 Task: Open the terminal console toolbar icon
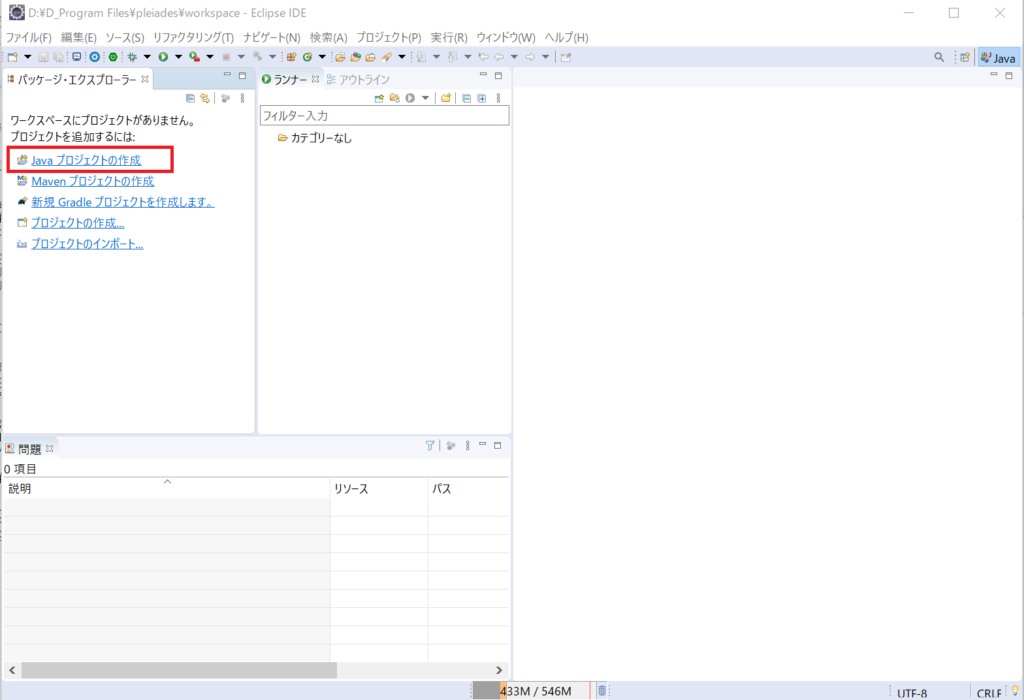(76, 57)
